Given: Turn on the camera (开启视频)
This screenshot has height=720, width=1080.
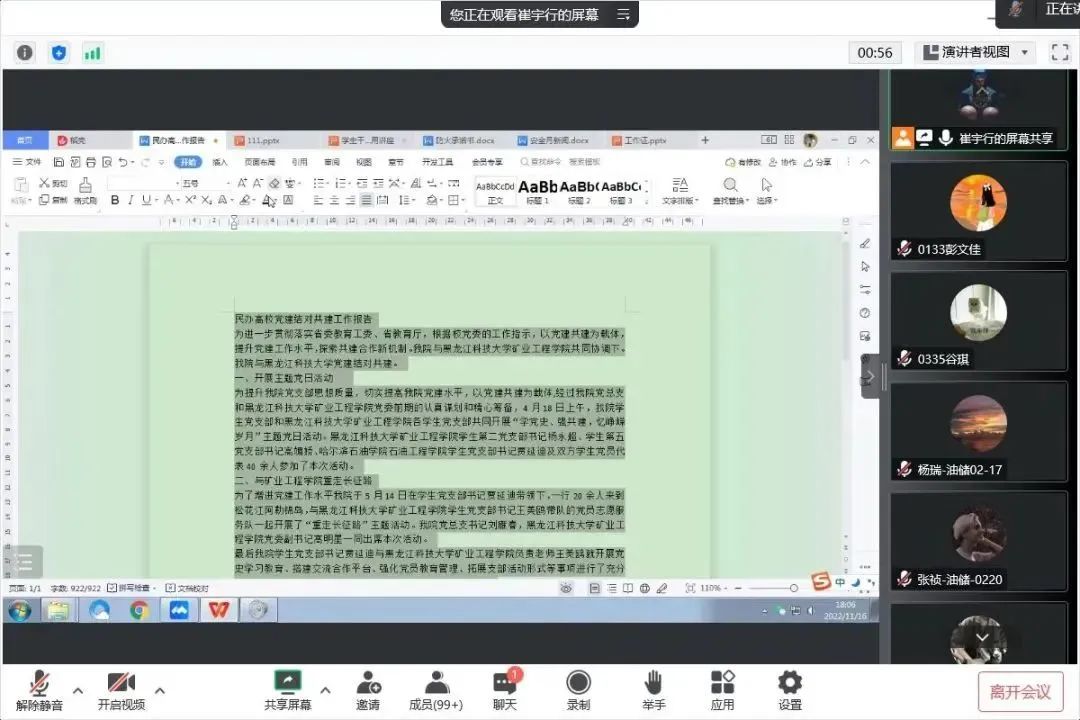Looking at the screenshot, I should (121, 684).
